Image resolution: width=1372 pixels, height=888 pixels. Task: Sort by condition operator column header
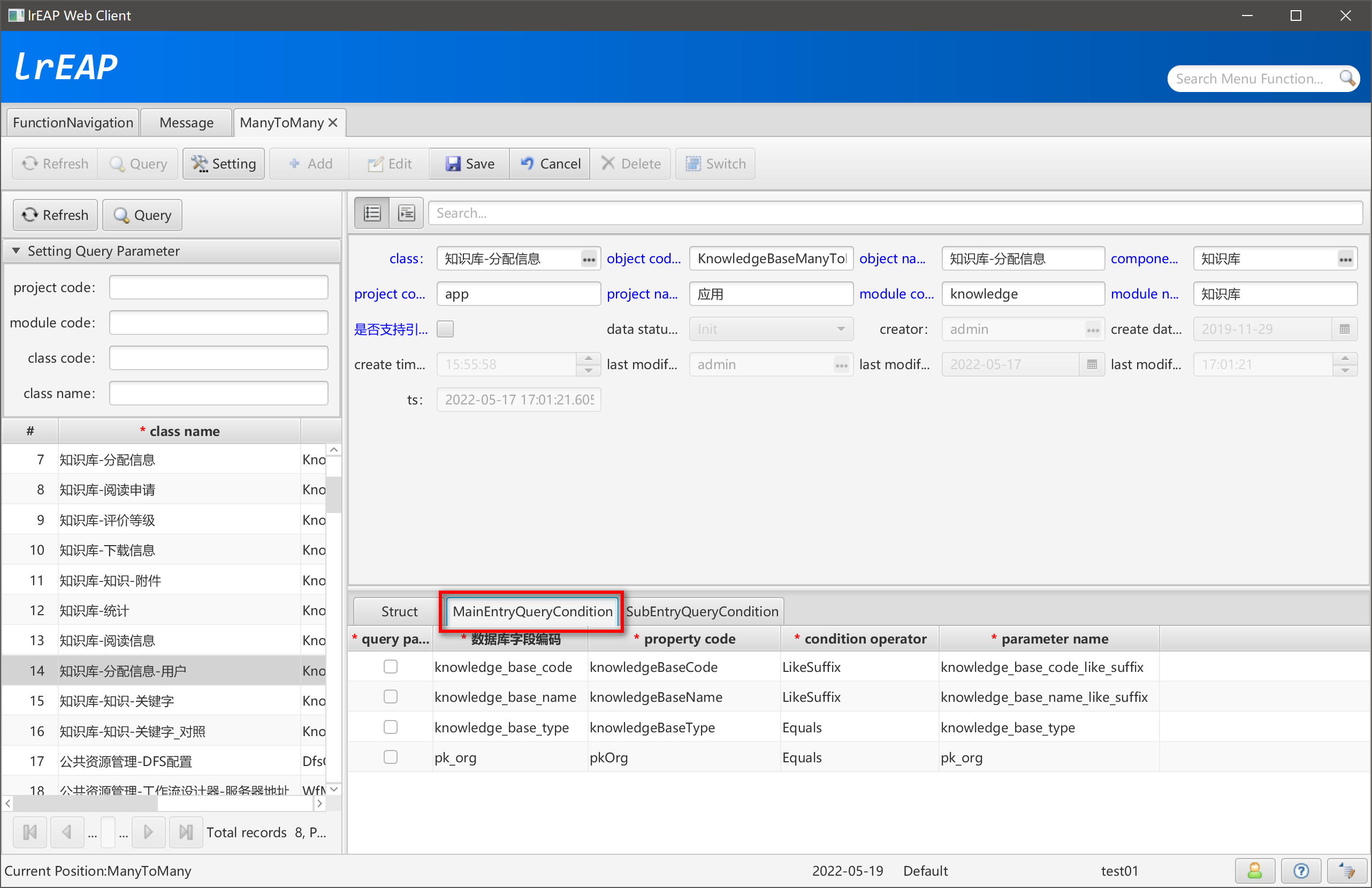(x=859, y=639)
